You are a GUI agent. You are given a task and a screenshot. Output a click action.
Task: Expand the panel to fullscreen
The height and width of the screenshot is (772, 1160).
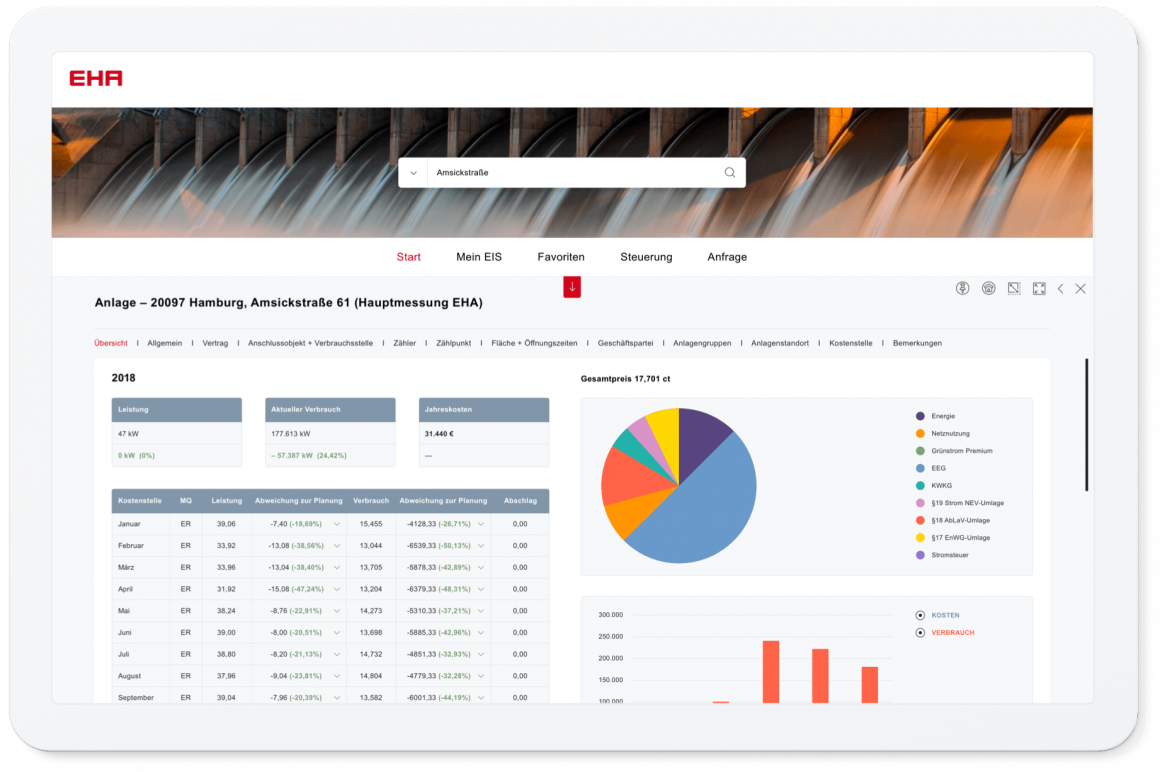click(1039, 289)
